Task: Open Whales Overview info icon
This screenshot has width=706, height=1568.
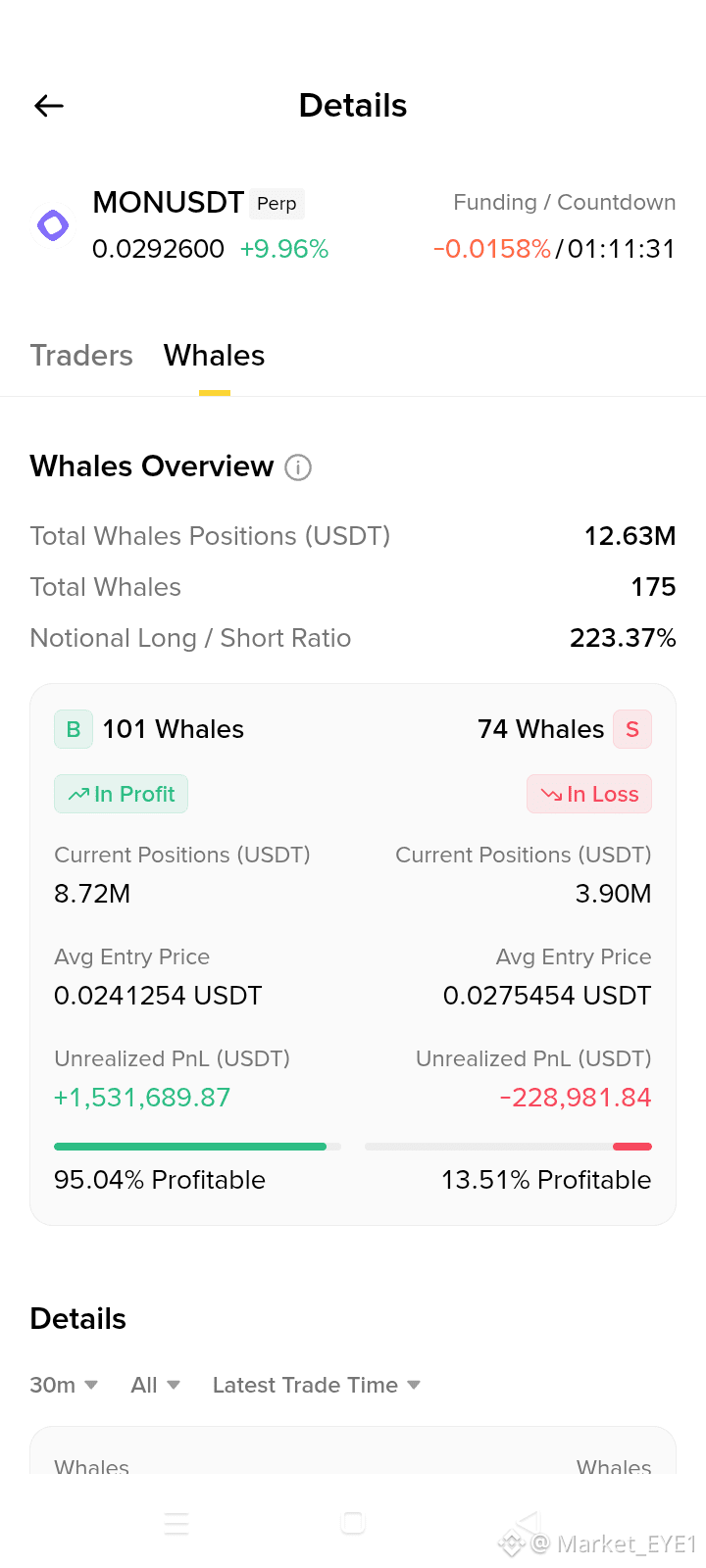Action: [x=298, y=467]
